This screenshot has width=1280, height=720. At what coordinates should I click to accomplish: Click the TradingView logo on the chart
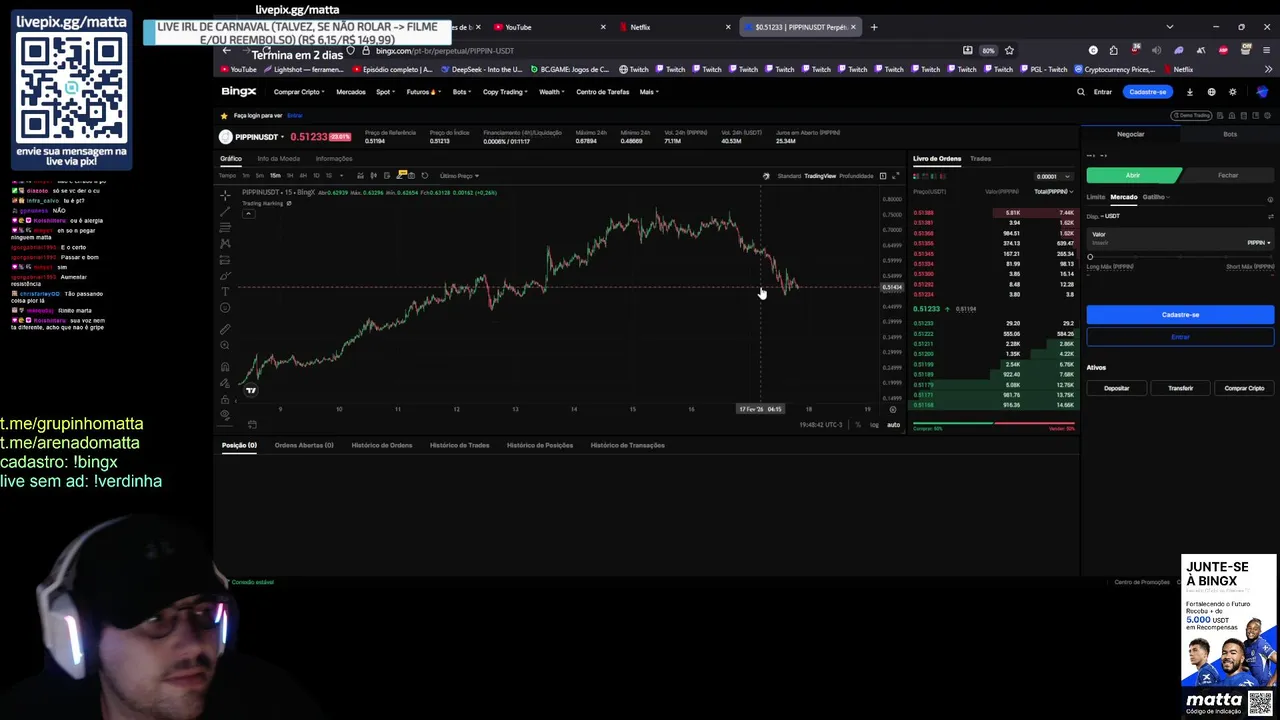251,390
